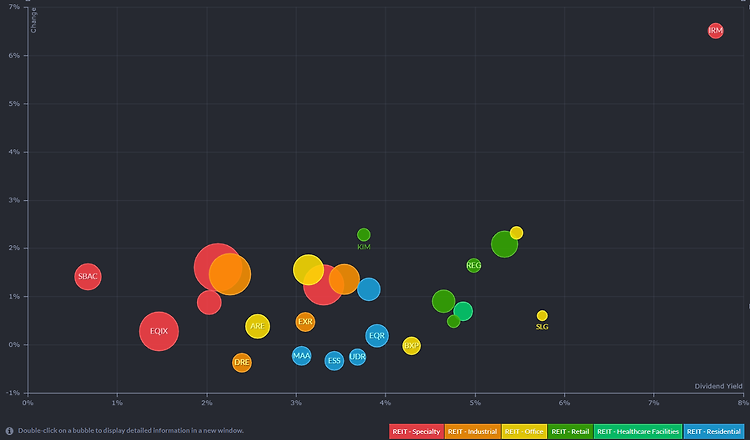The image size is (750, 440).
Task: Toggle the REIT - Retail legend filter
Action: [570, 431]
